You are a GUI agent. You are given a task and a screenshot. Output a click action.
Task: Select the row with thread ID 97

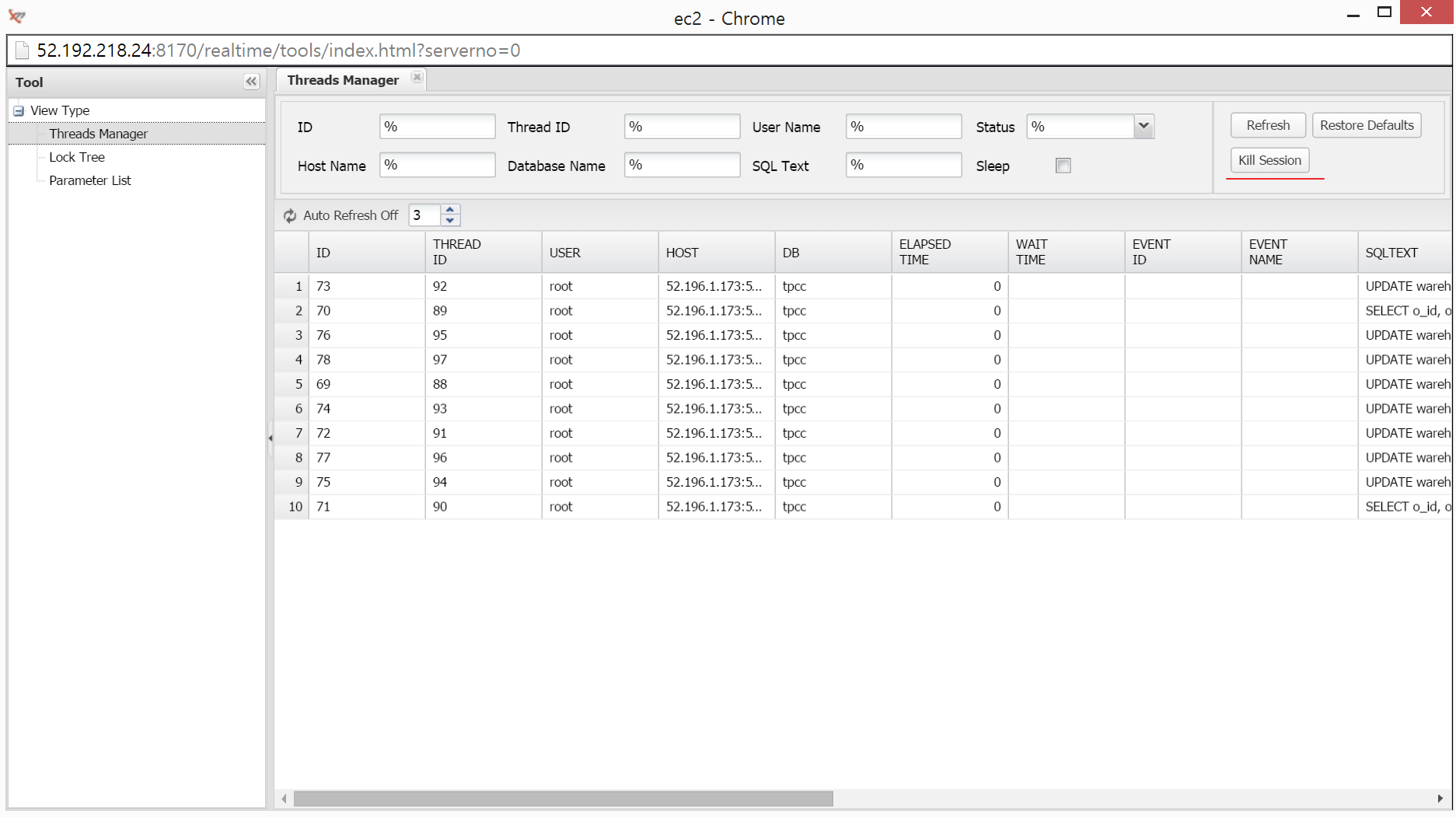[x=863, y=360]
